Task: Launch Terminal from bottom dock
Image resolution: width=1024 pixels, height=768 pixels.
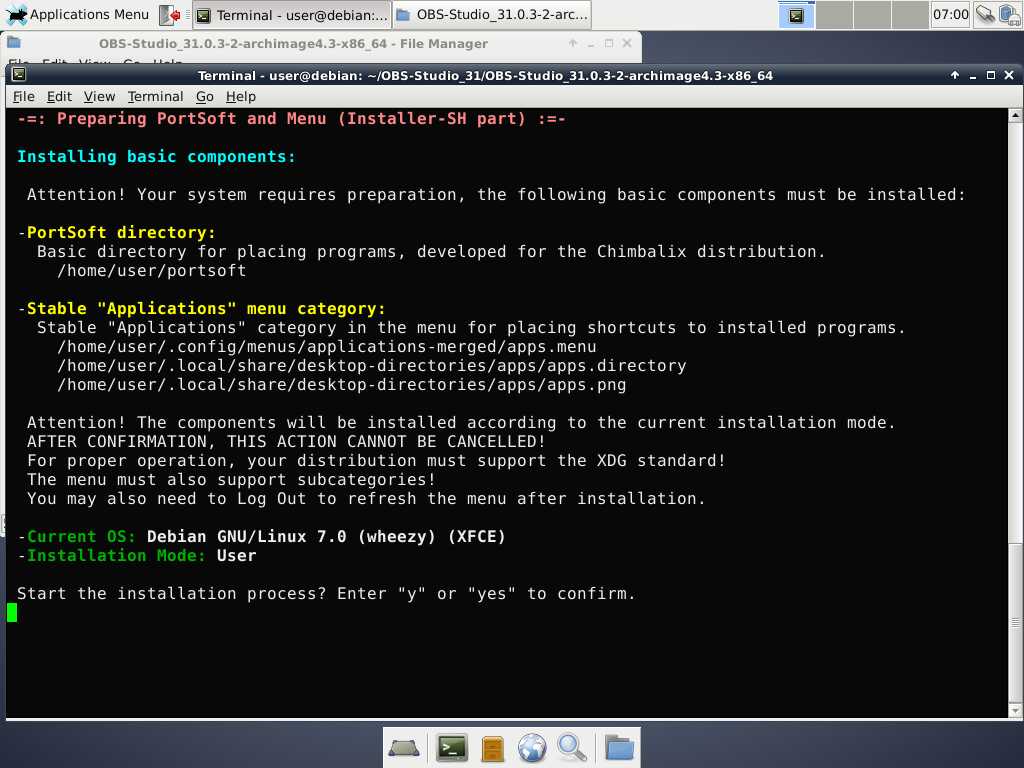Action: click(x=452, y=748)
